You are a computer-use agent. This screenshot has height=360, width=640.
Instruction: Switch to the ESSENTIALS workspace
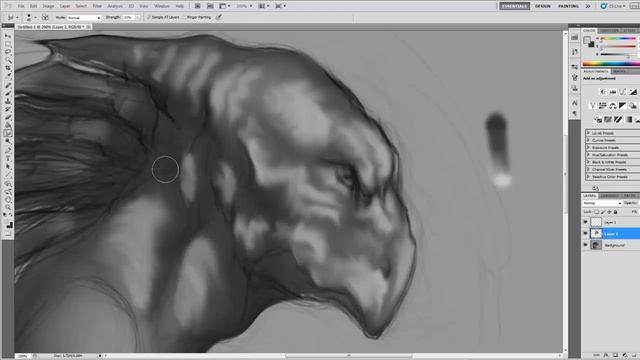(x=514, y=6)
